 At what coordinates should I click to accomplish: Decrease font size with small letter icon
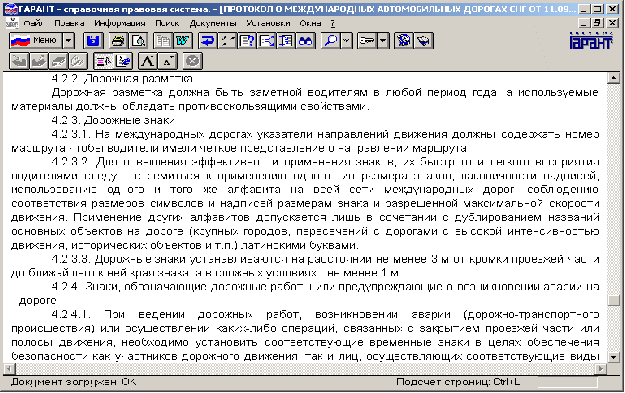168,61
